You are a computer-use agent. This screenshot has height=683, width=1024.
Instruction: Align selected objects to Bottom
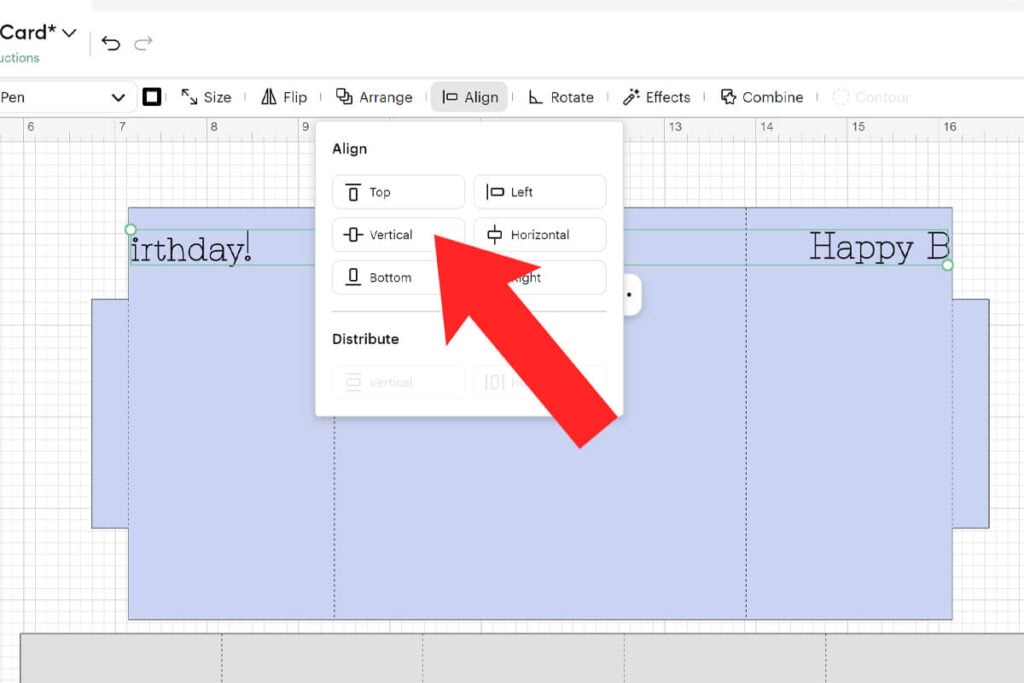coord(383,277)
